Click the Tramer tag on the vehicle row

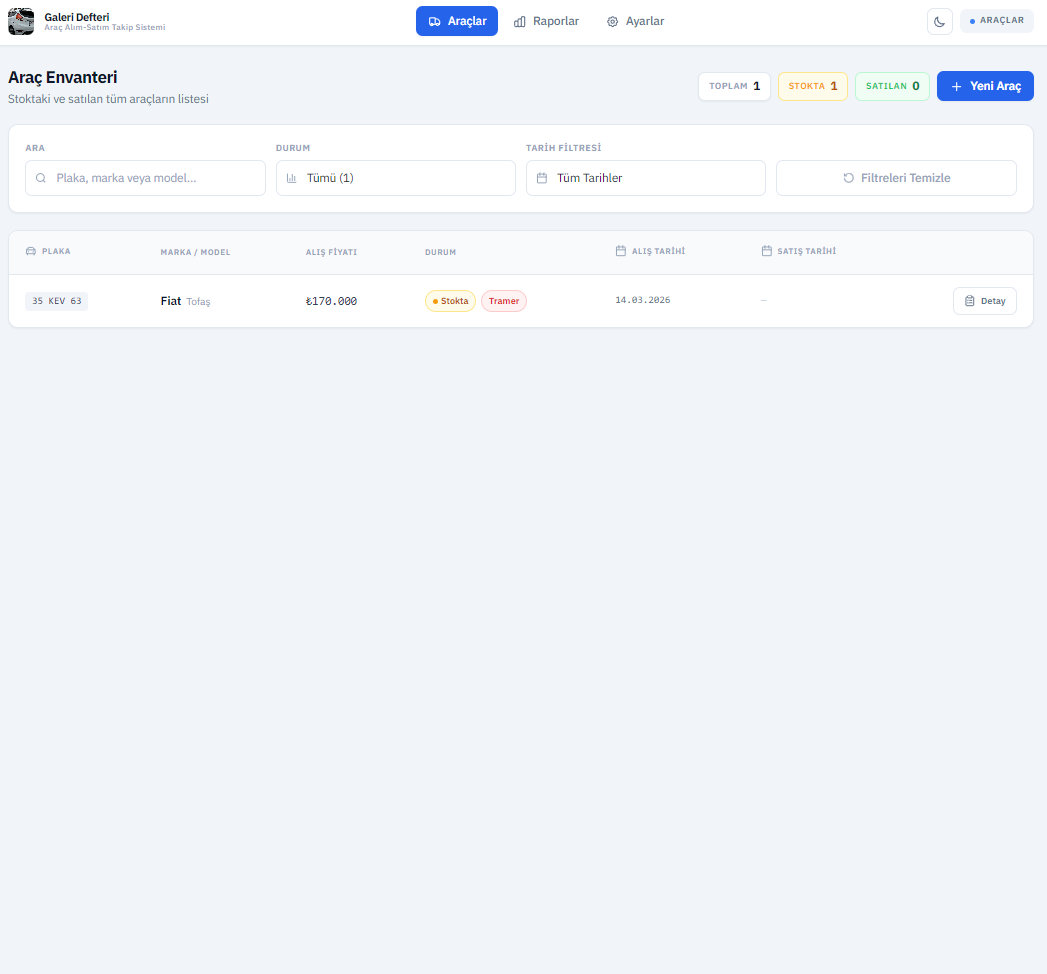(503, 301)
